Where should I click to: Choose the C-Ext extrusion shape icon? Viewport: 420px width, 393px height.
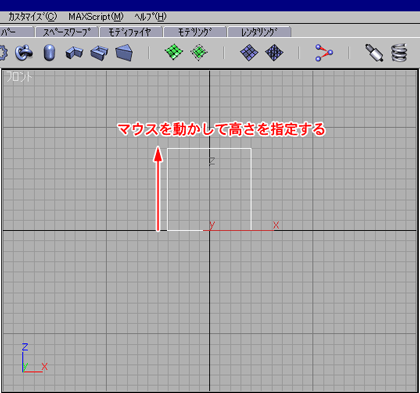point(99,53)
